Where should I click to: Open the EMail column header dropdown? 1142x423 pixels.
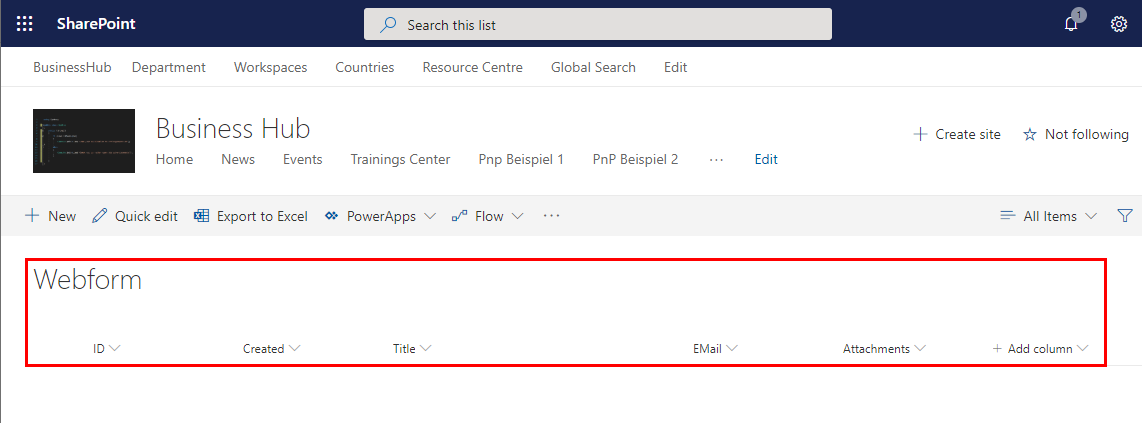tap(715, 349)
